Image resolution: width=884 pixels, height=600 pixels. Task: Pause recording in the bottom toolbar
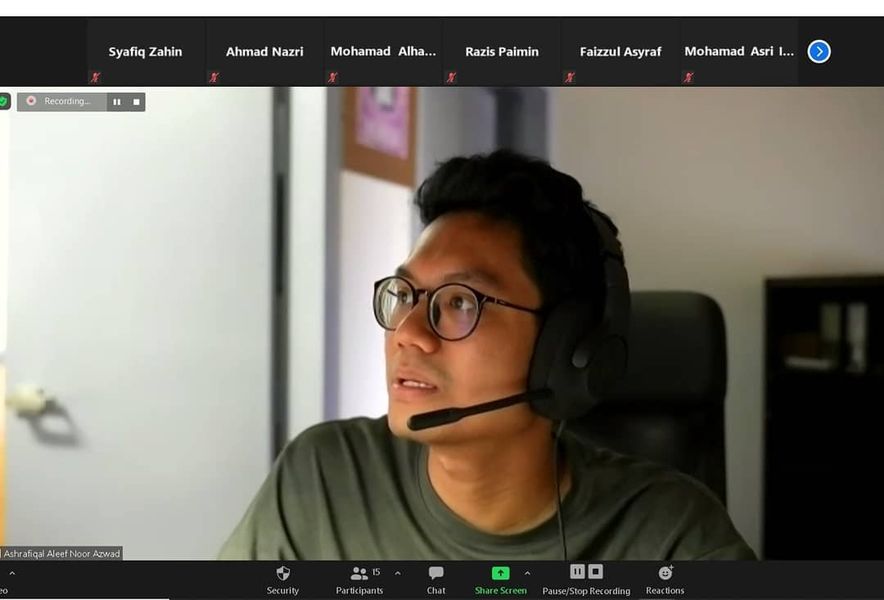[577, 571]
